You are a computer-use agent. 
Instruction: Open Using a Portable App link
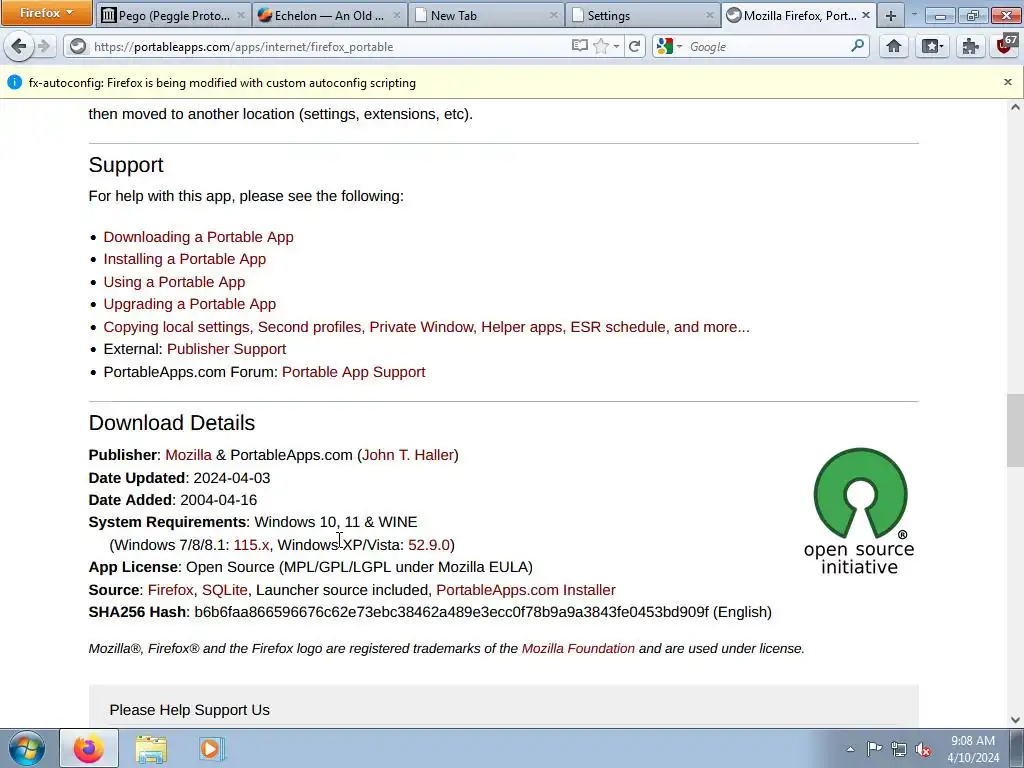click(174, 282)
